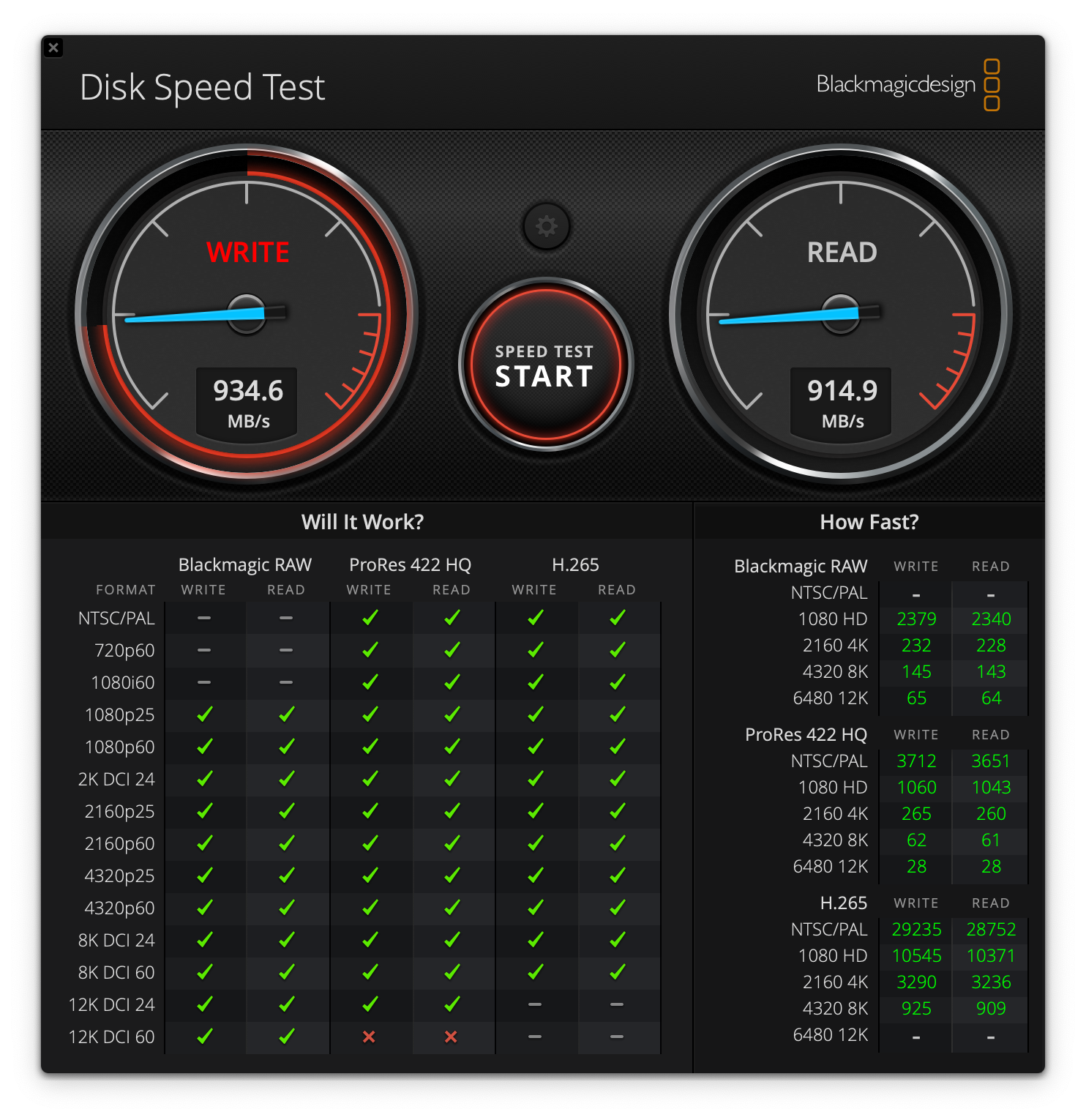
Task: Select the Blackmagic RAW column header
Action: [x=244, y=564]
